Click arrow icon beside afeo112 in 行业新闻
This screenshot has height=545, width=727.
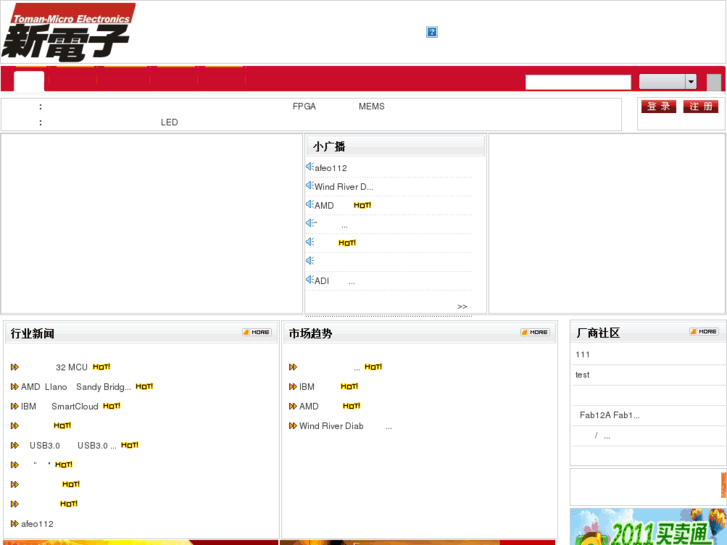tap(14, 523)
